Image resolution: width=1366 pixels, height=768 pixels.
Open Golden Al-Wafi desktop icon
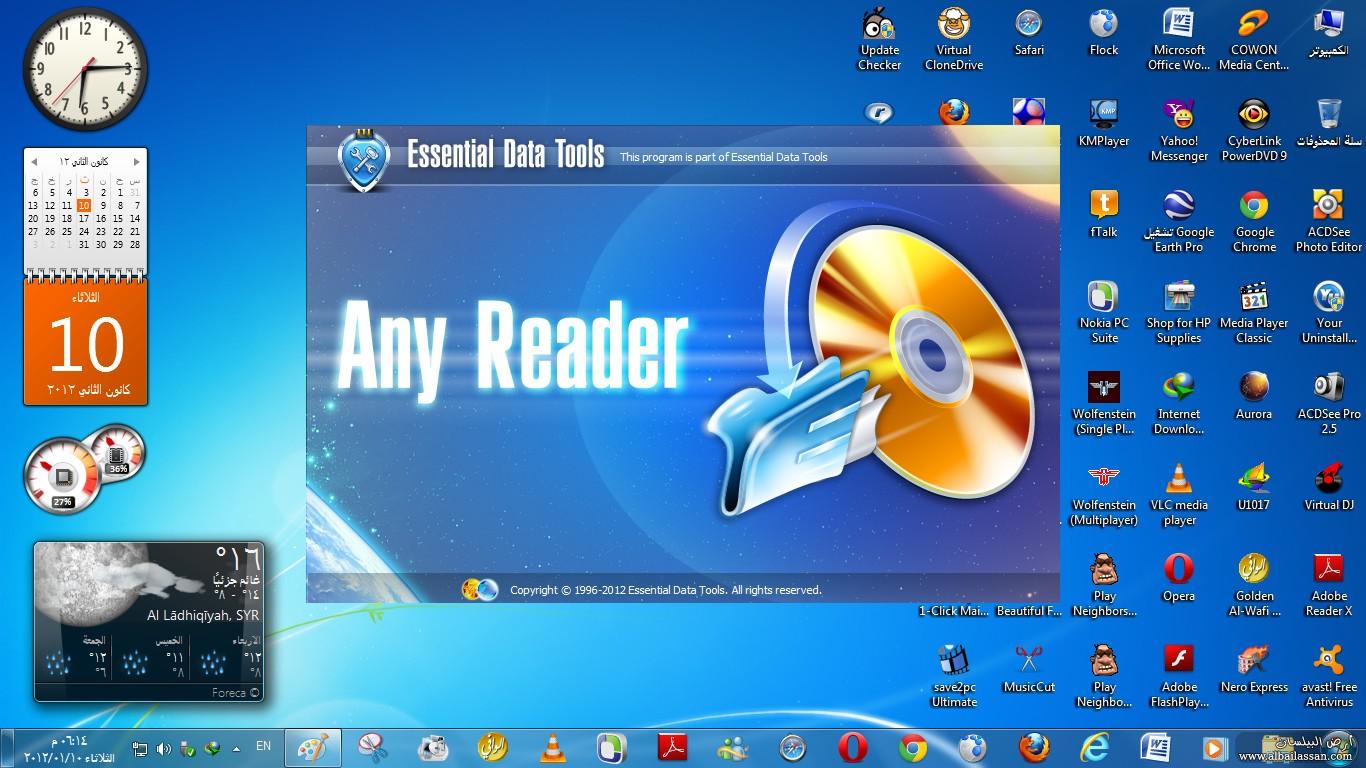coord(1254,586)
